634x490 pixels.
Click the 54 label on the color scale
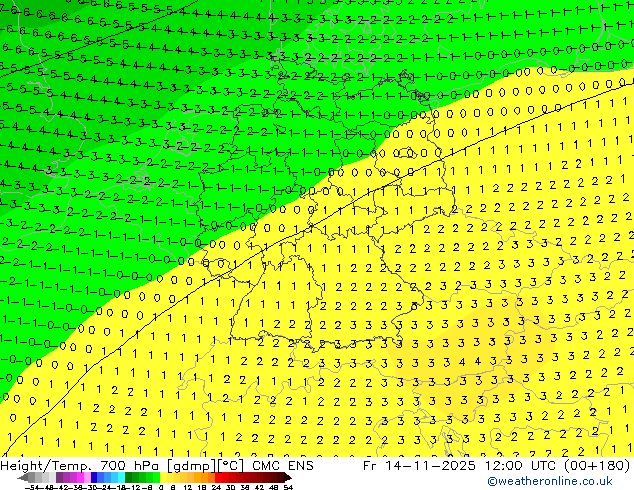point(288,488)
